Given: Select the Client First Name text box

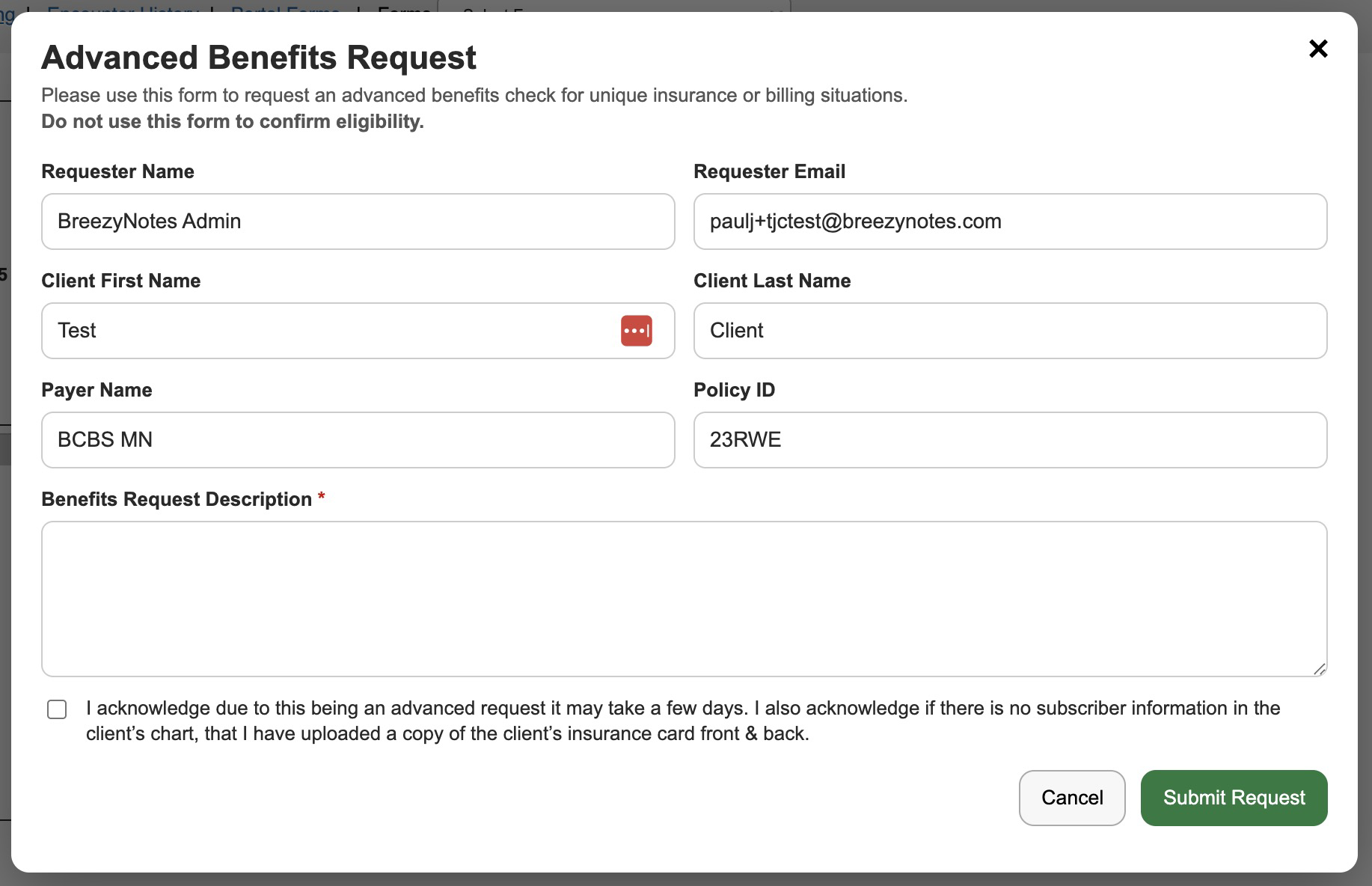Looking at the screenshot, I should click(x=329, y=331).
